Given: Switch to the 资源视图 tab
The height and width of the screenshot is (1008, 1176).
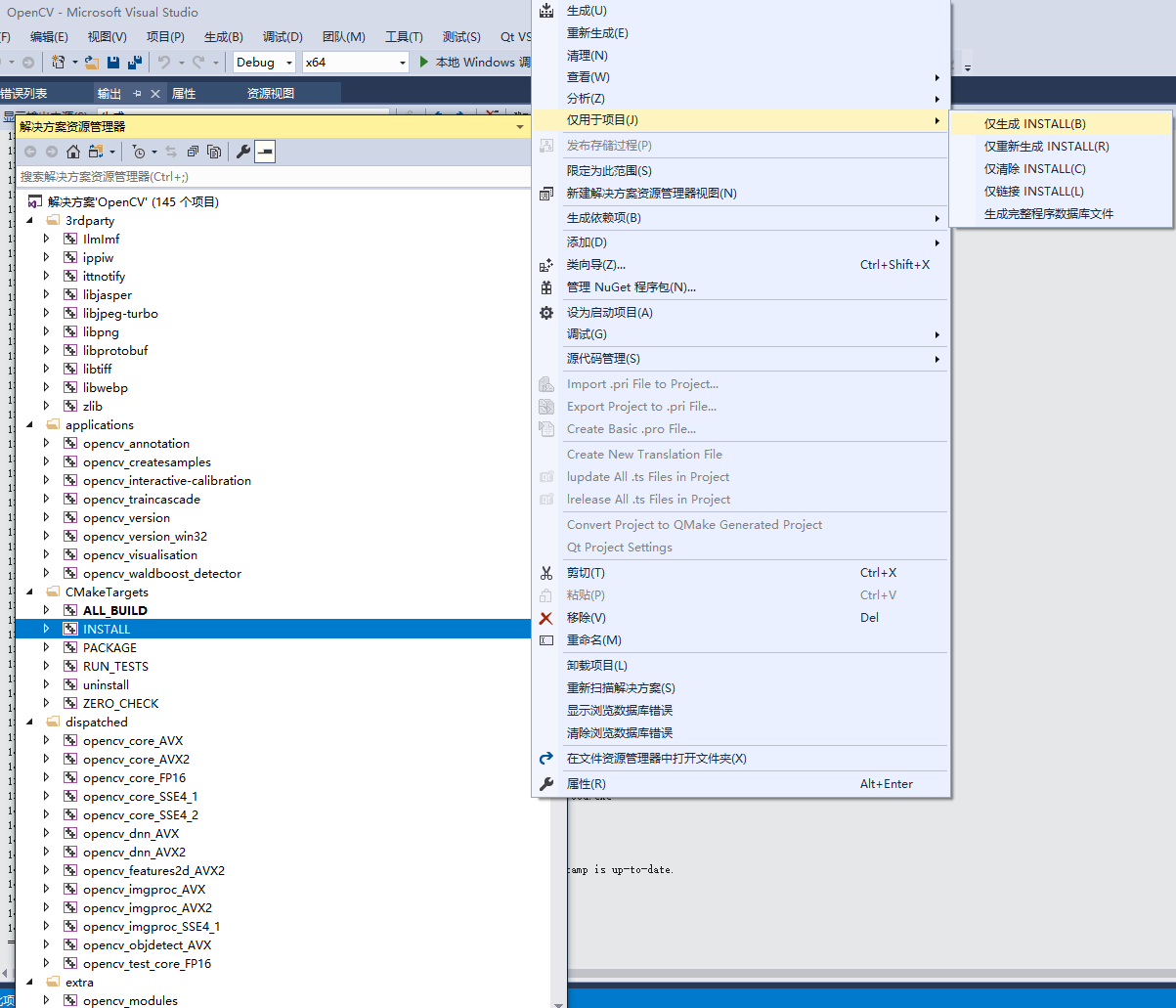Looking at the screenshot, I should point(271,94).
